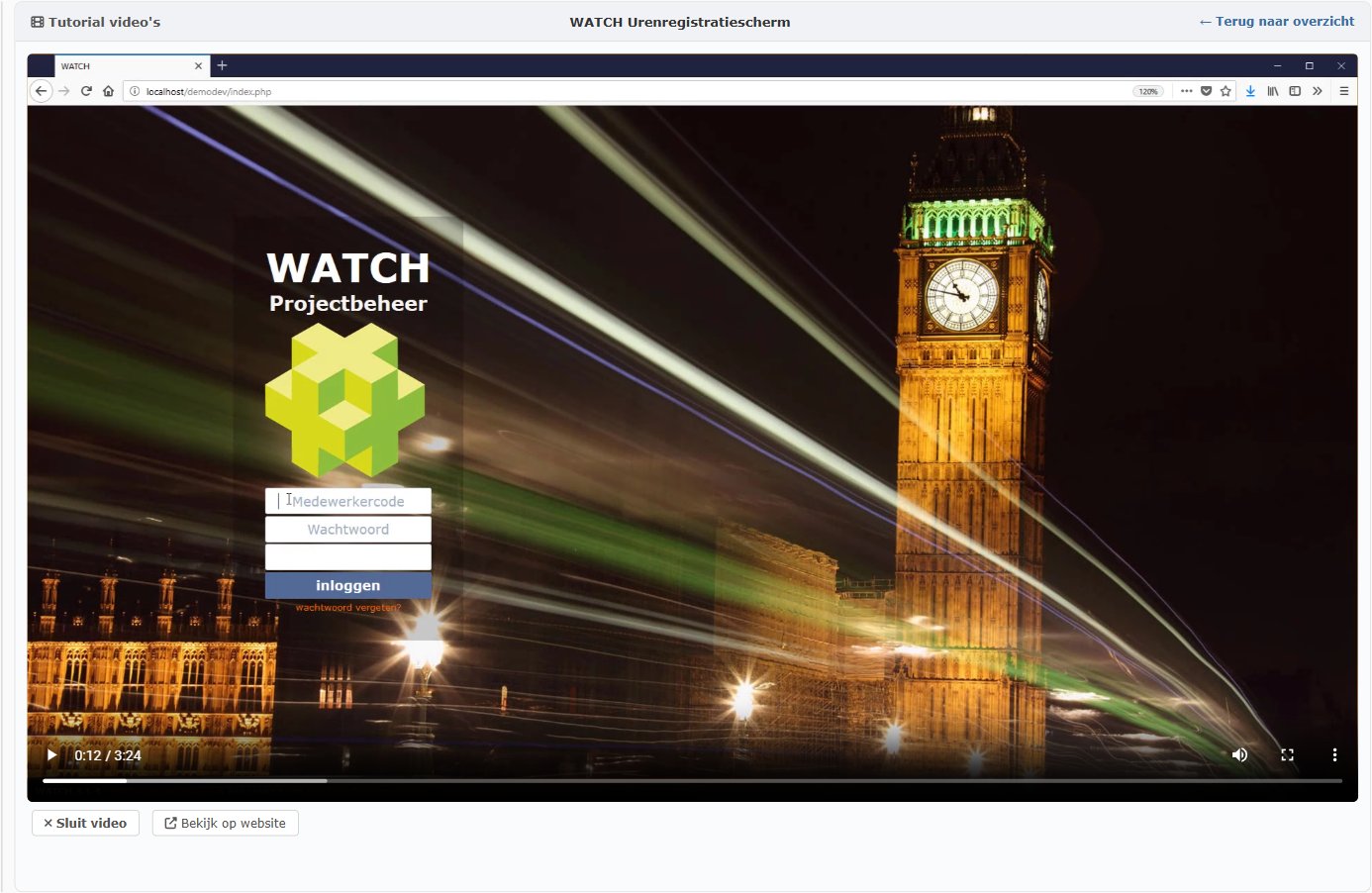The height and width of the screenshot is (893, 1372).
Task: Play the tutorial video
Action: [x=51, y=755]
